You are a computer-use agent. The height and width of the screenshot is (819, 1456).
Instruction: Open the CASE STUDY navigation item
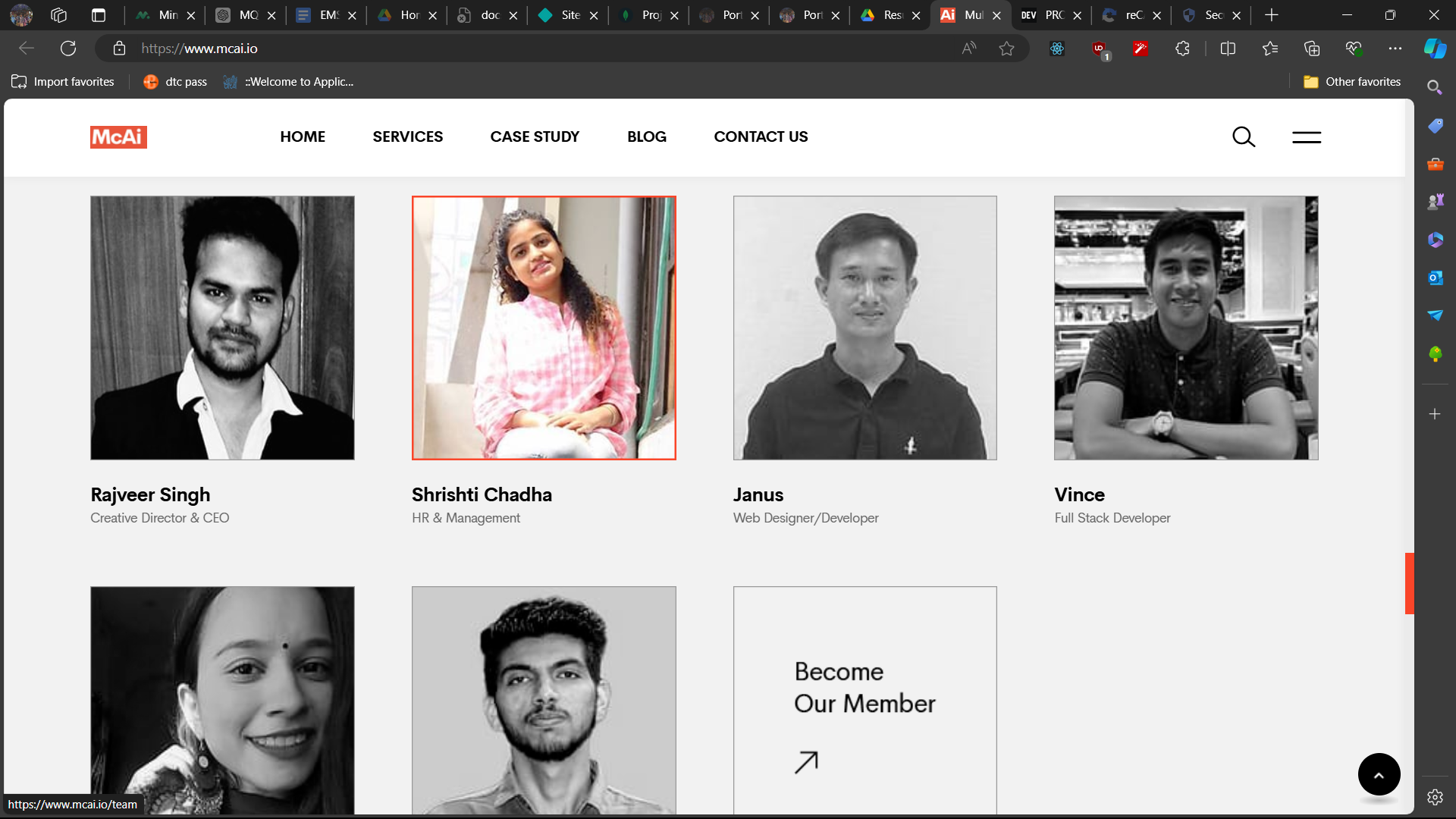tap(535, 136)
